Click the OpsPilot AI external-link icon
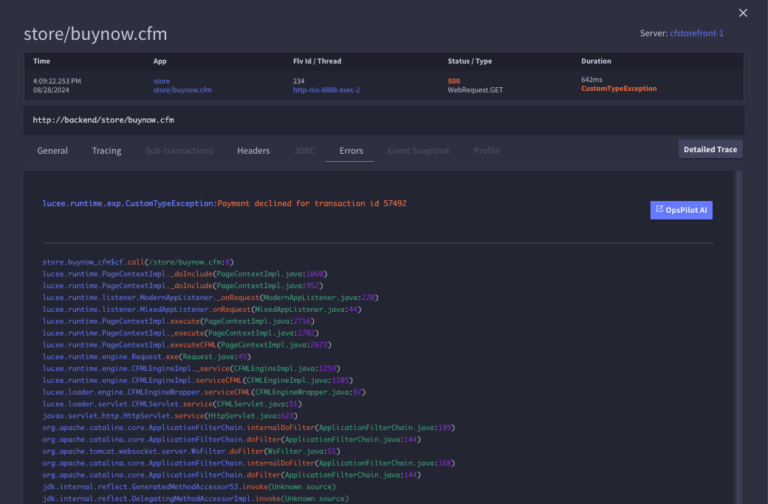The width and height of the screenshot is (768, 504). [659, 209]
